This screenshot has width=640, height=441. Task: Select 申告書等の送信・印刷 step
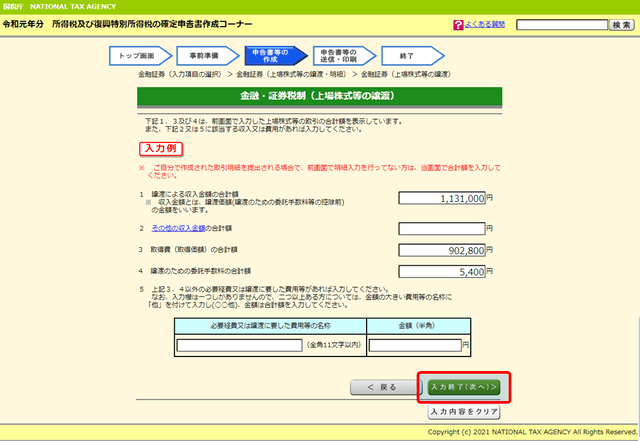pos(344,56)
